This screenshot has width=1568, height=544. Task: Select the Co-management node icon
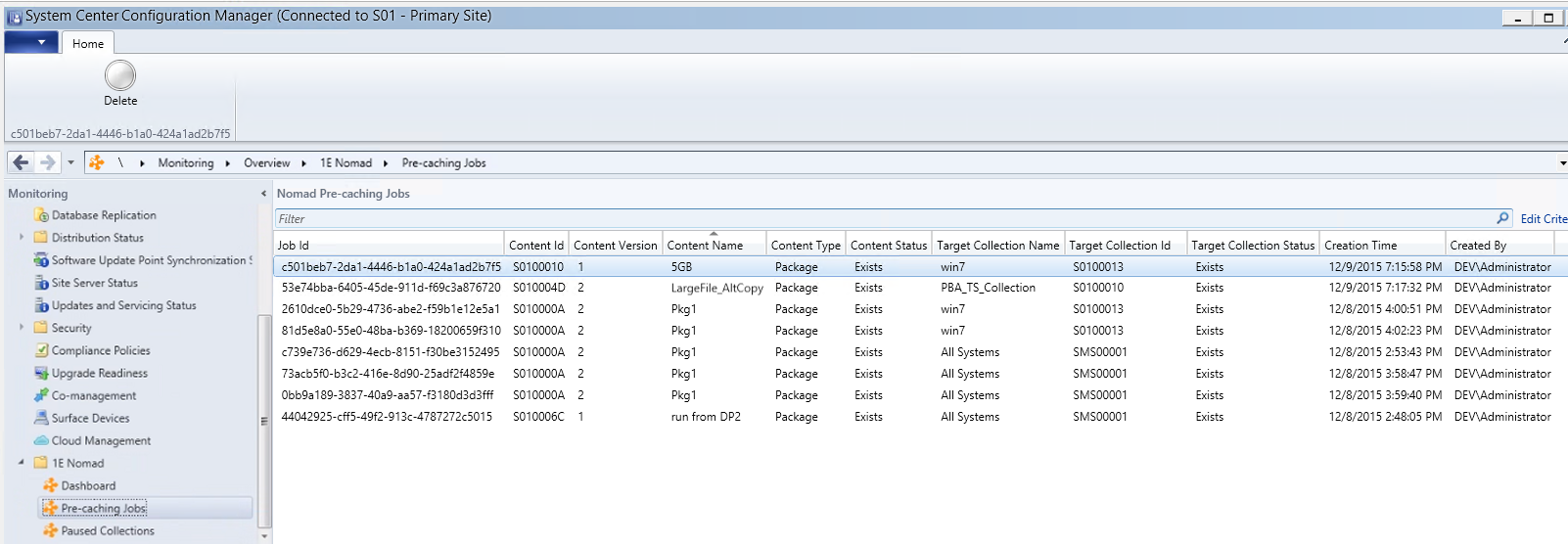41,395
